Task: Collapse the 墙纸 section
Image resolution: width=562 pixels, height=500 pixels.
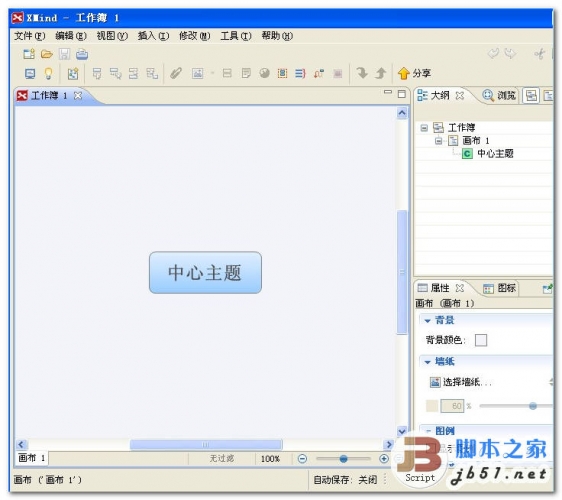Action: 428,362
